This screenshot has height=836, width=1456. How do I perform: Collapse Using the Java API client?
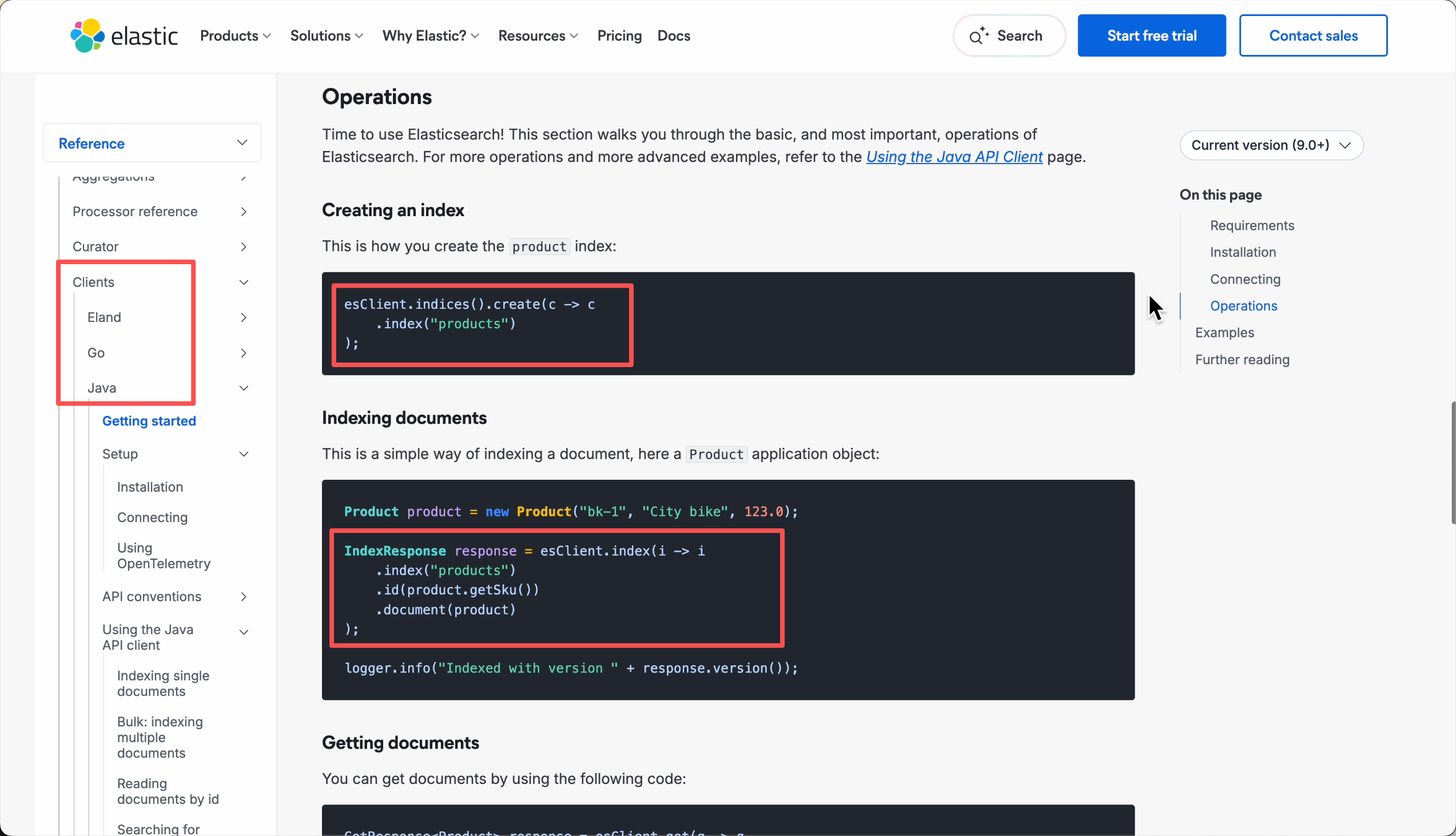[x=244, y=632]
